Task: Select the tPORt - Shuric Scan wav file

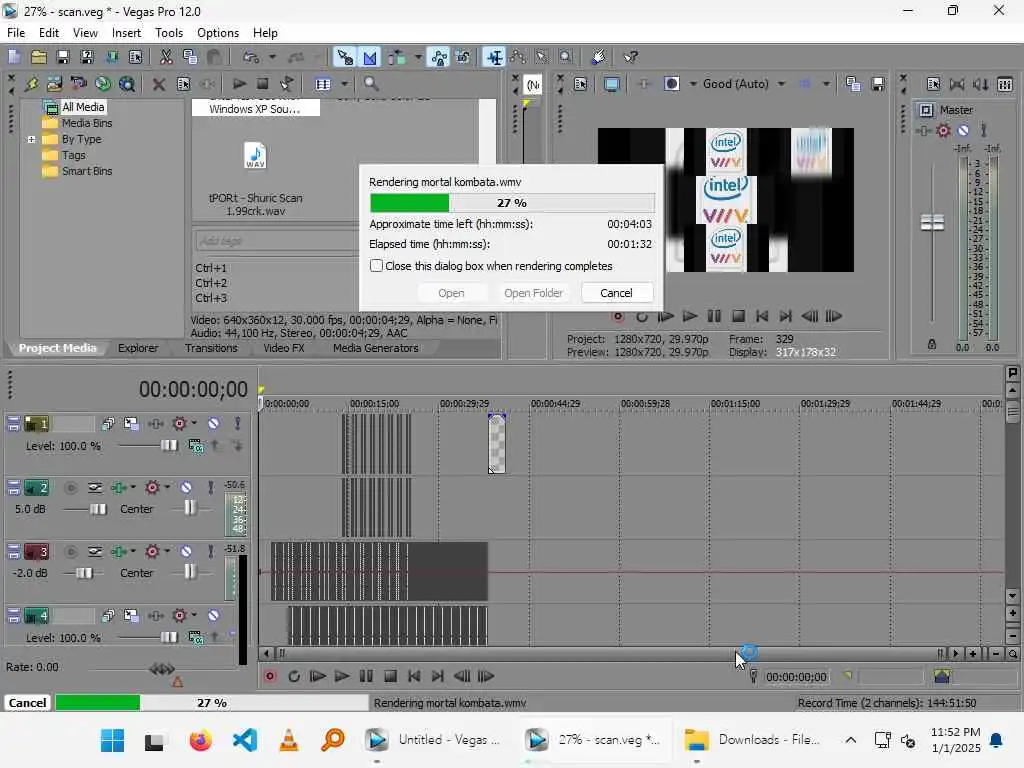Action: (255, 177)
